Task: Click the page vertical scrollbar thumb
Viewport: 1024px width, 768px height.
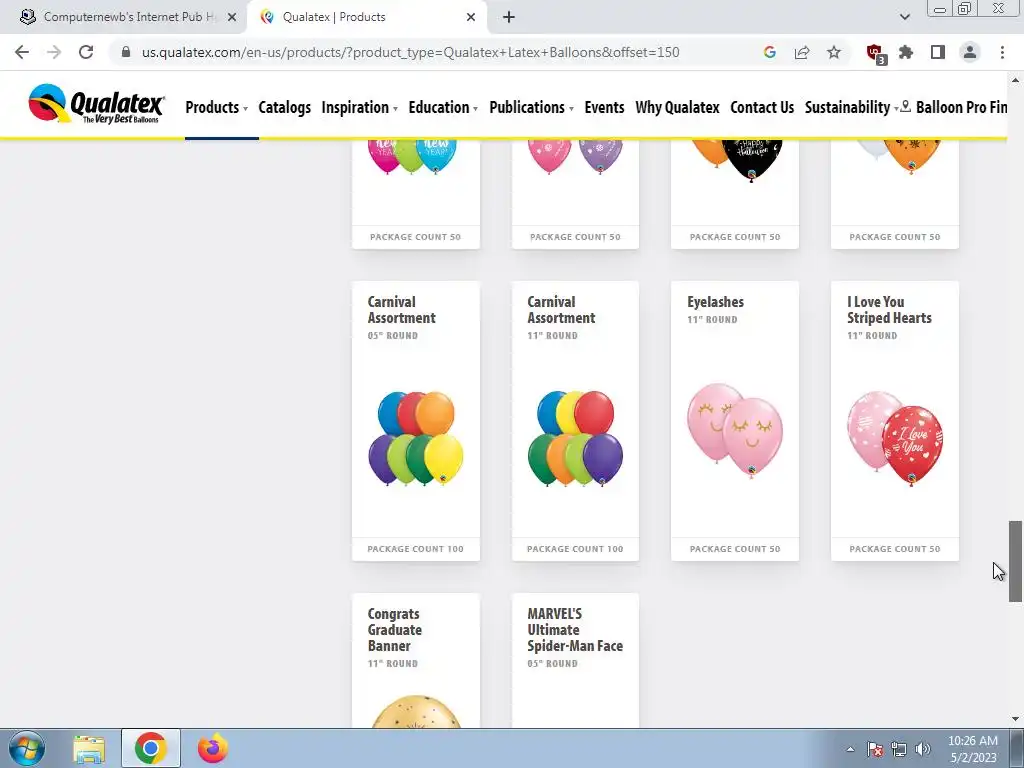Action: tap(1015, 561)
